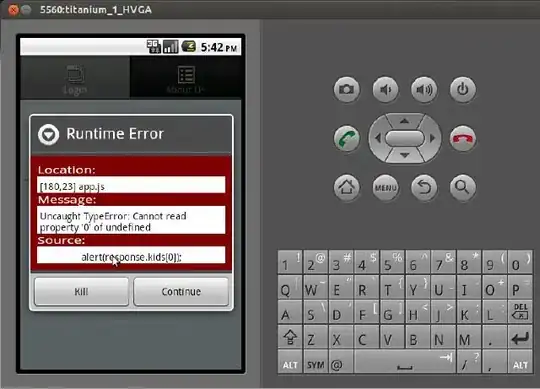Viewport: 540px width, 389px height.
Task: Click the period key on emulator keyboard
Action: (494, 338)
